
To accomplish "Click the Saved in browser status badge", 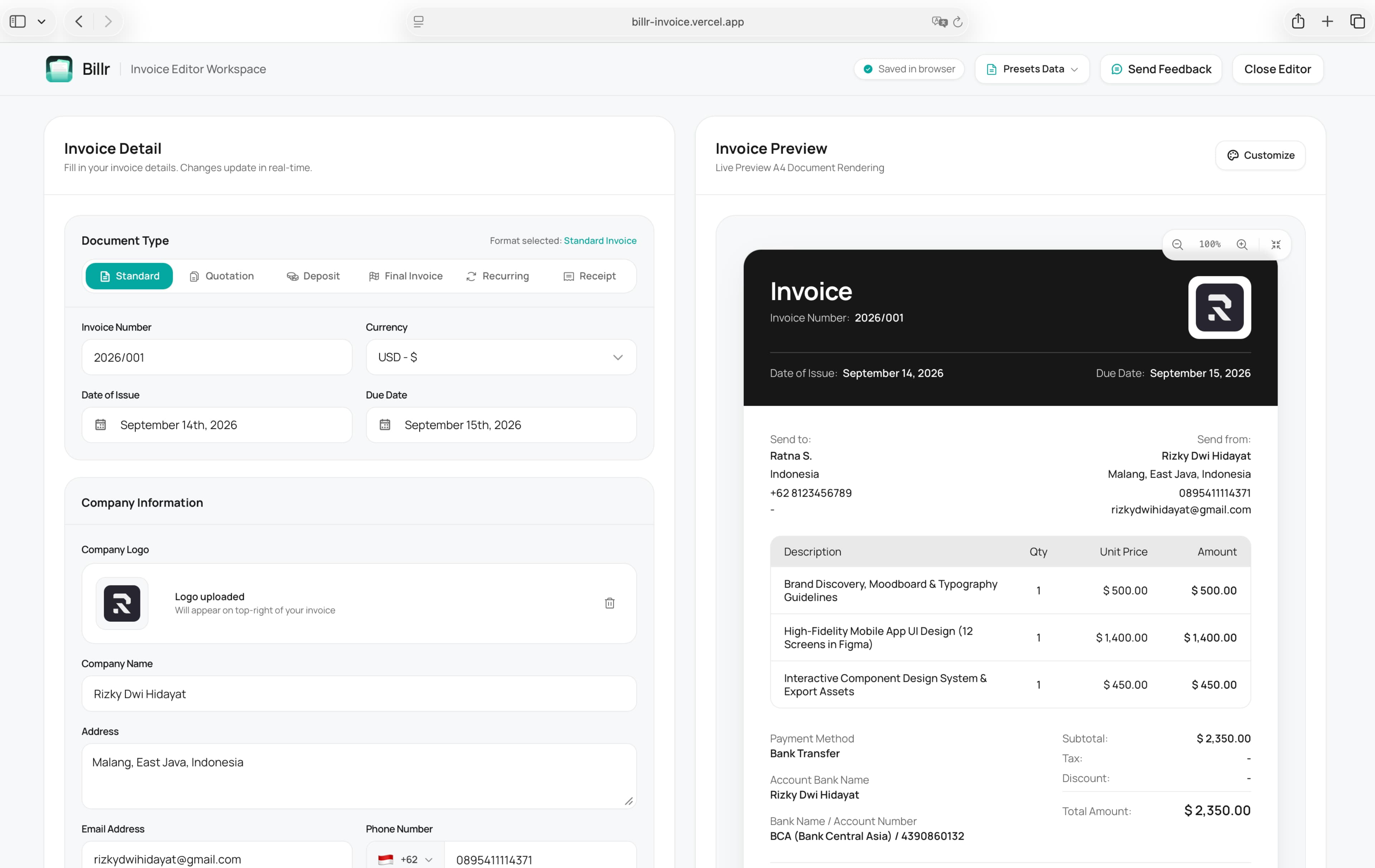I will (x=909, y=69).
